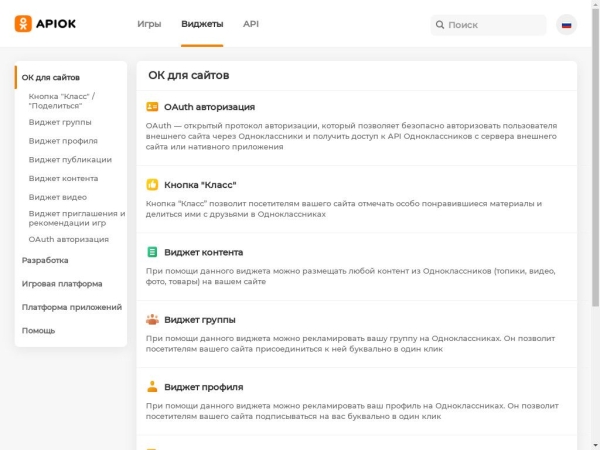Open Виджет контента in sidebar

(x=63, y=179)
